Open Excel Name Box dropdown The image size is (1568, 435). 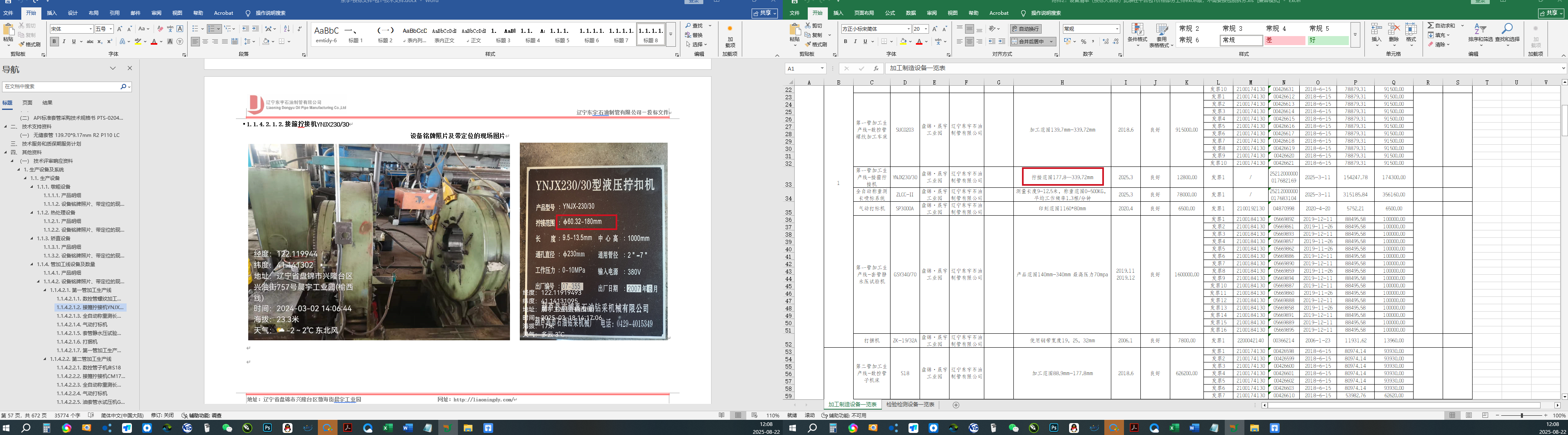(822, 69)
